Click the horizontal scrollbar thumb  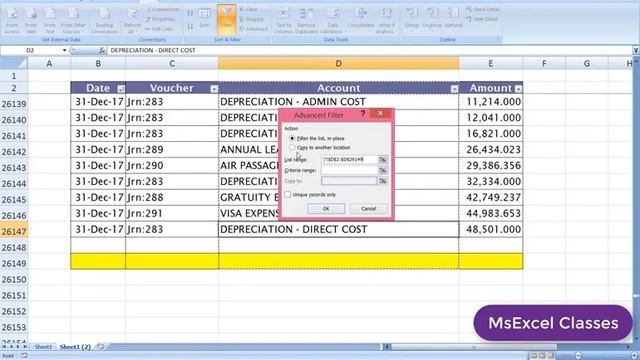[x=473, y=347]
